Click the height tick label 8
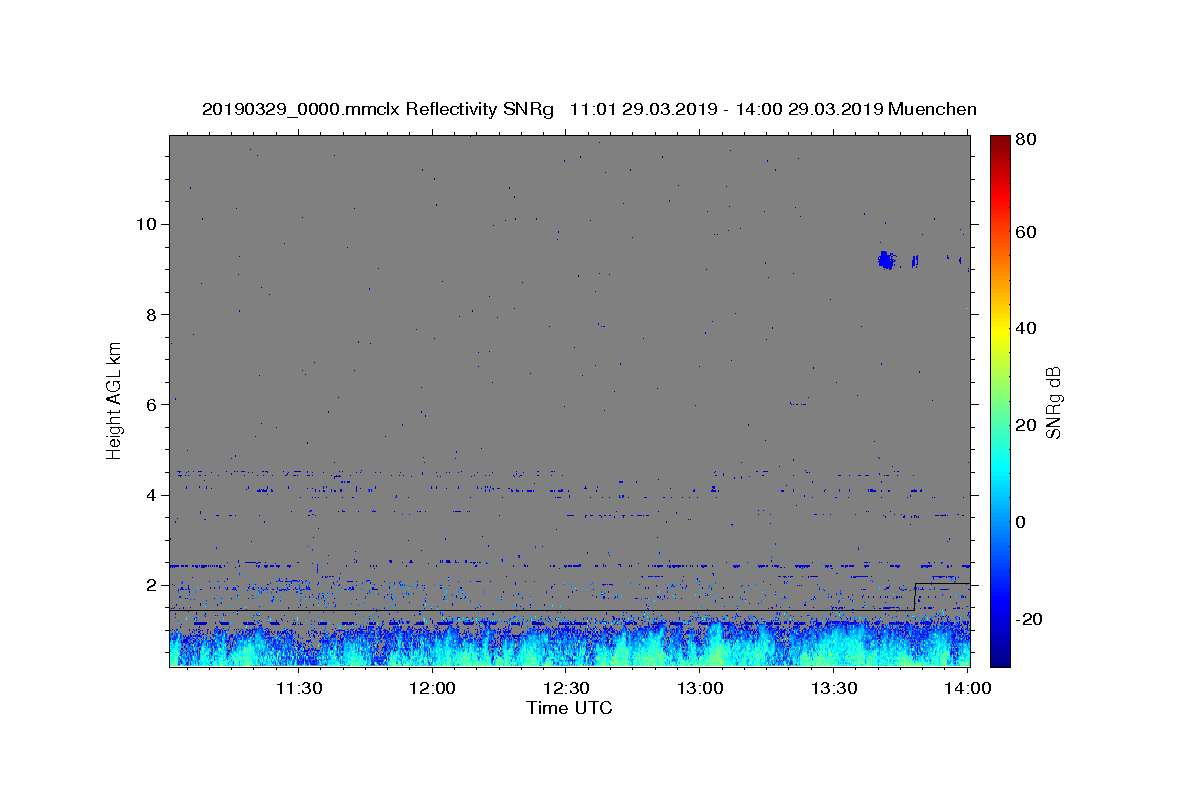 (151, 314)
